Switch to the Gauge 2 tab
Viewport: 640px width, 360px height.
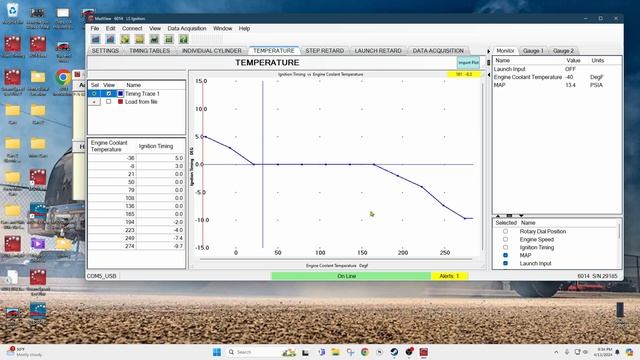tap(563, 51)
